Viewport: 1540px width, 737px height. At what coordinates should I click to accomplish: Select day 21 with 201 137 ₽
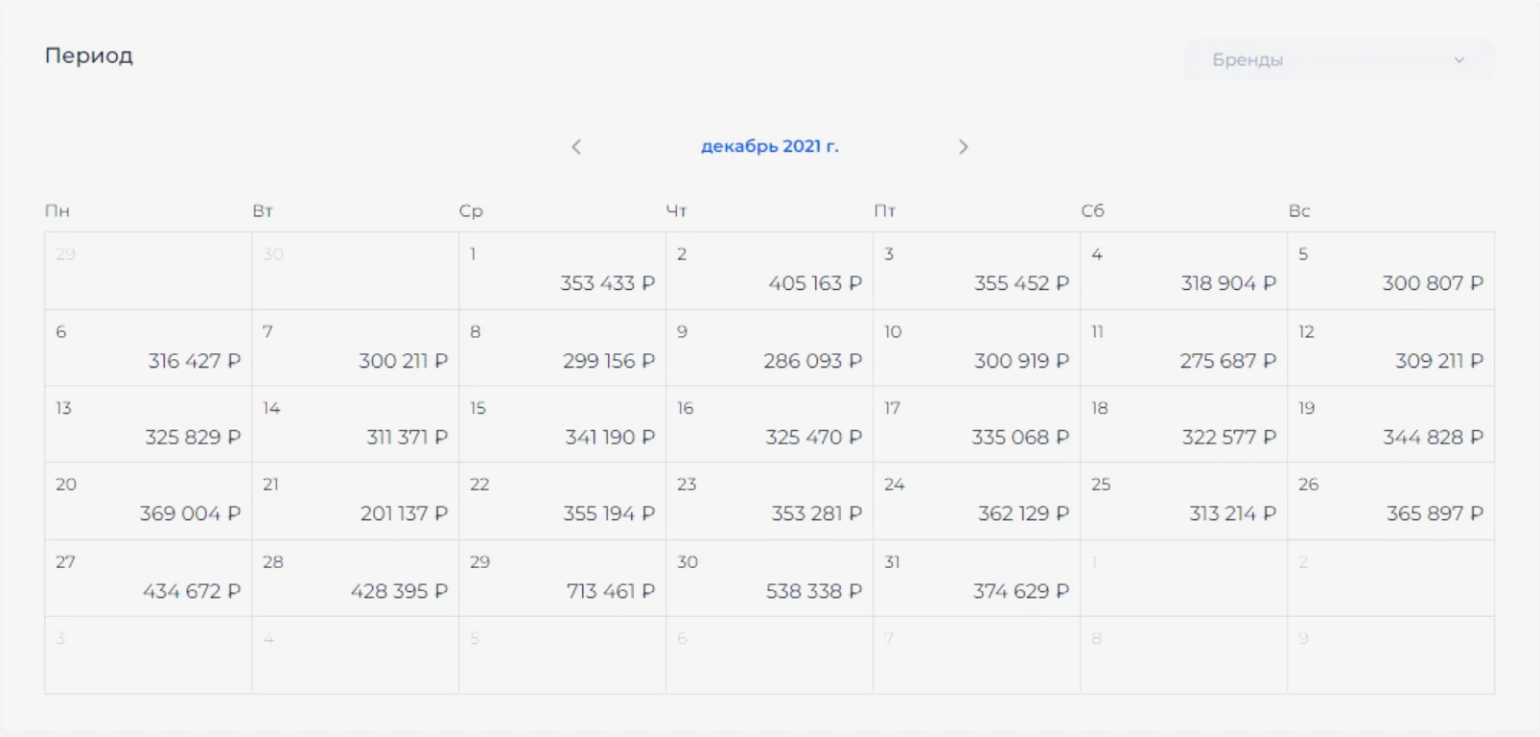point(356,501)
